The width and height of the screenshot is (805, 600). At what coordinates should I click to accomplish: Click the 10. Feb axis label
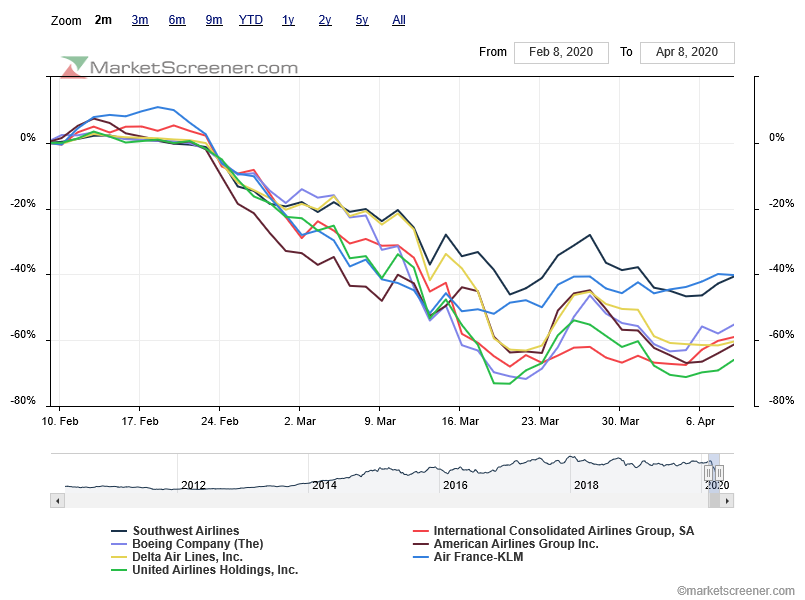pyautogui.click(x=60, y=421)
